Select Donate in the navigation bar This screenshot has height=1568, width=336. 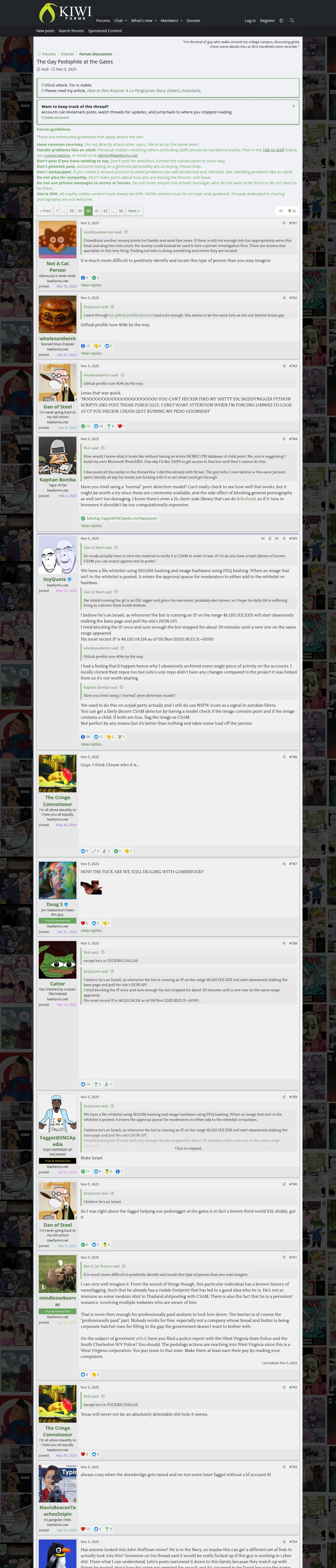(x=193, y=21)
